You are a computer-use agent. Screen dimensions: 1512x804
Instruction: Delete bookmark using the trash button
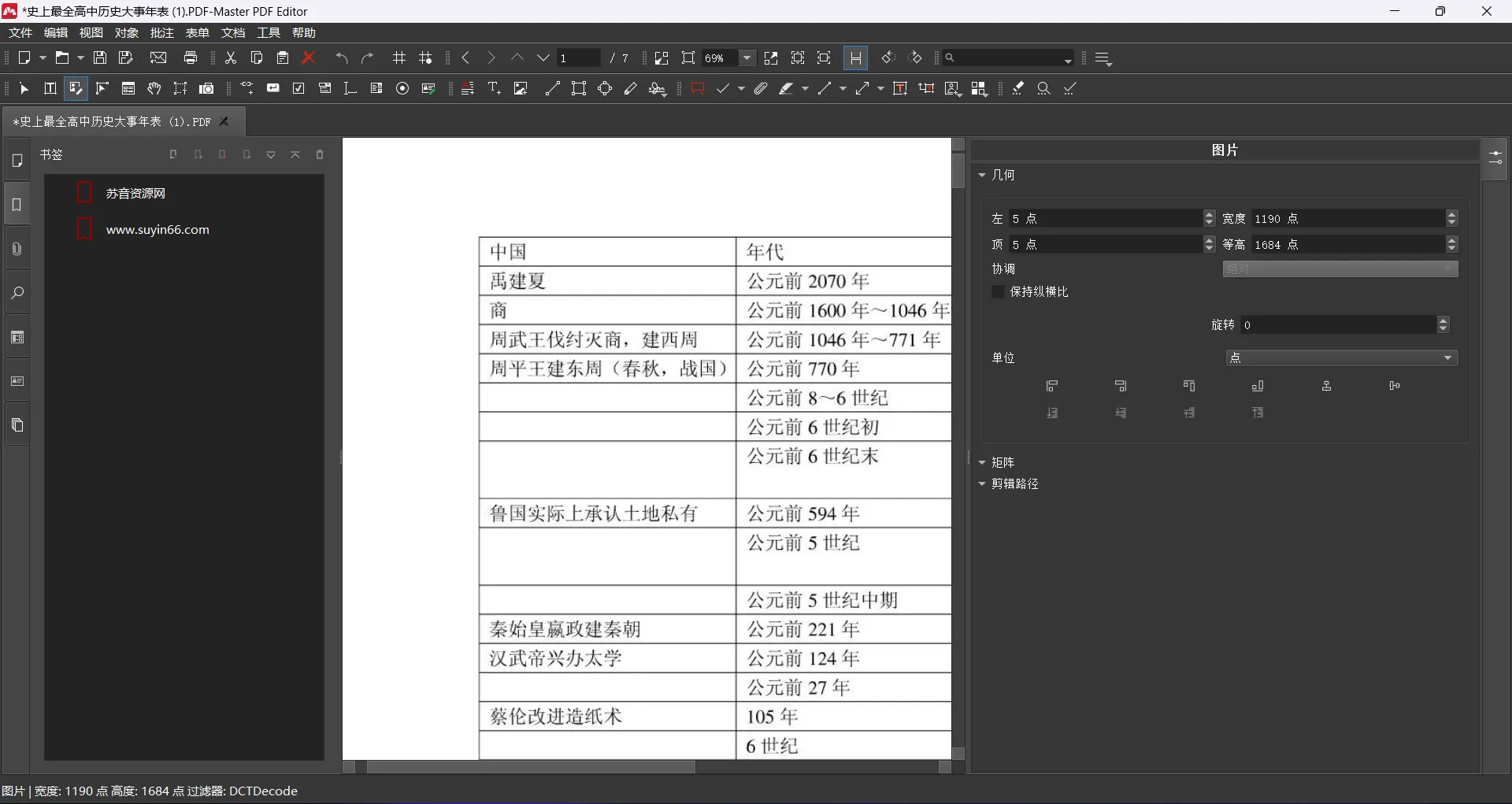tap(319, 154)
